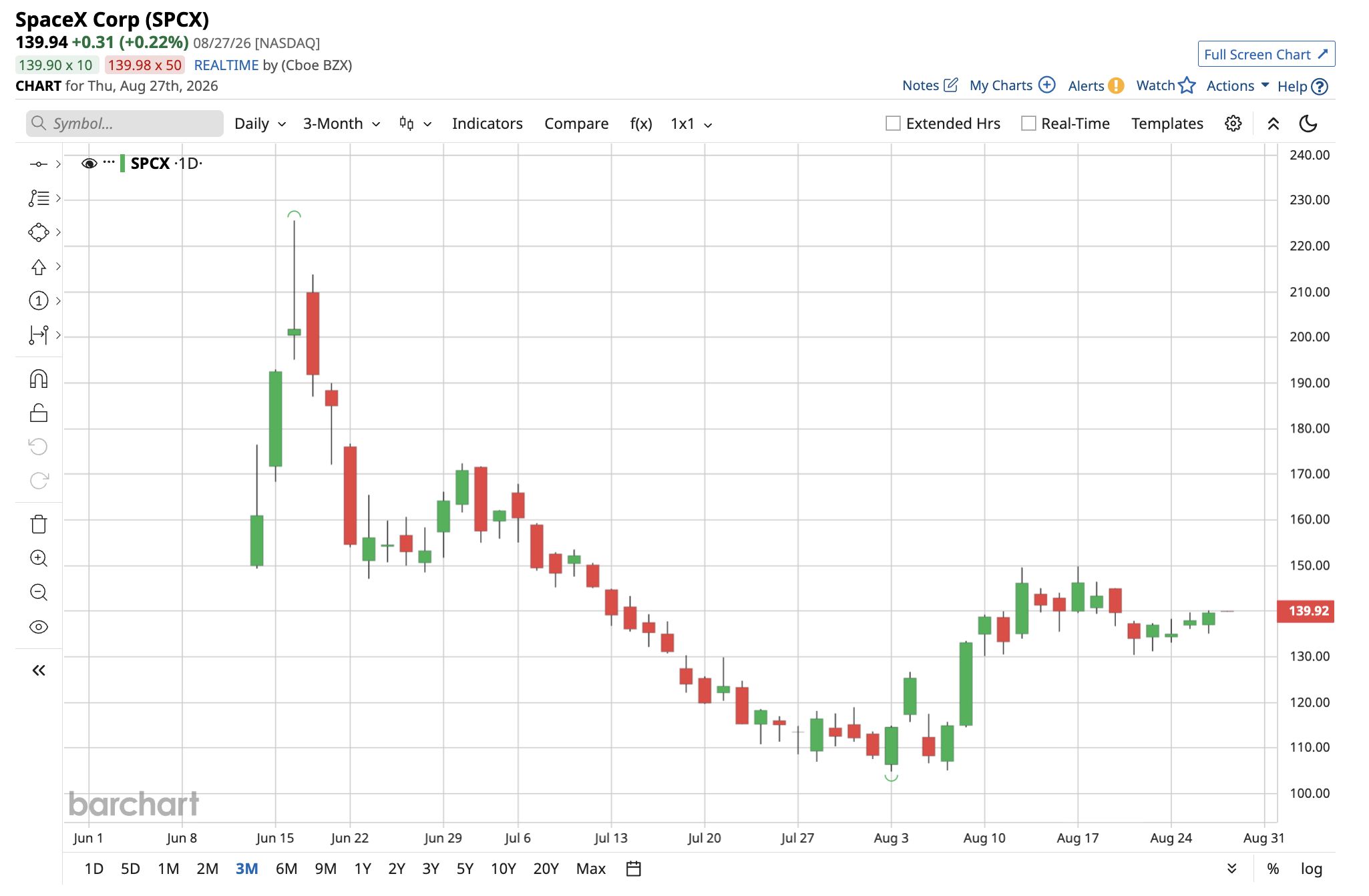This screenshot has width=1369, height=896.
Task: Open the chart type candlestick selector
Action: tap(415, 124)
